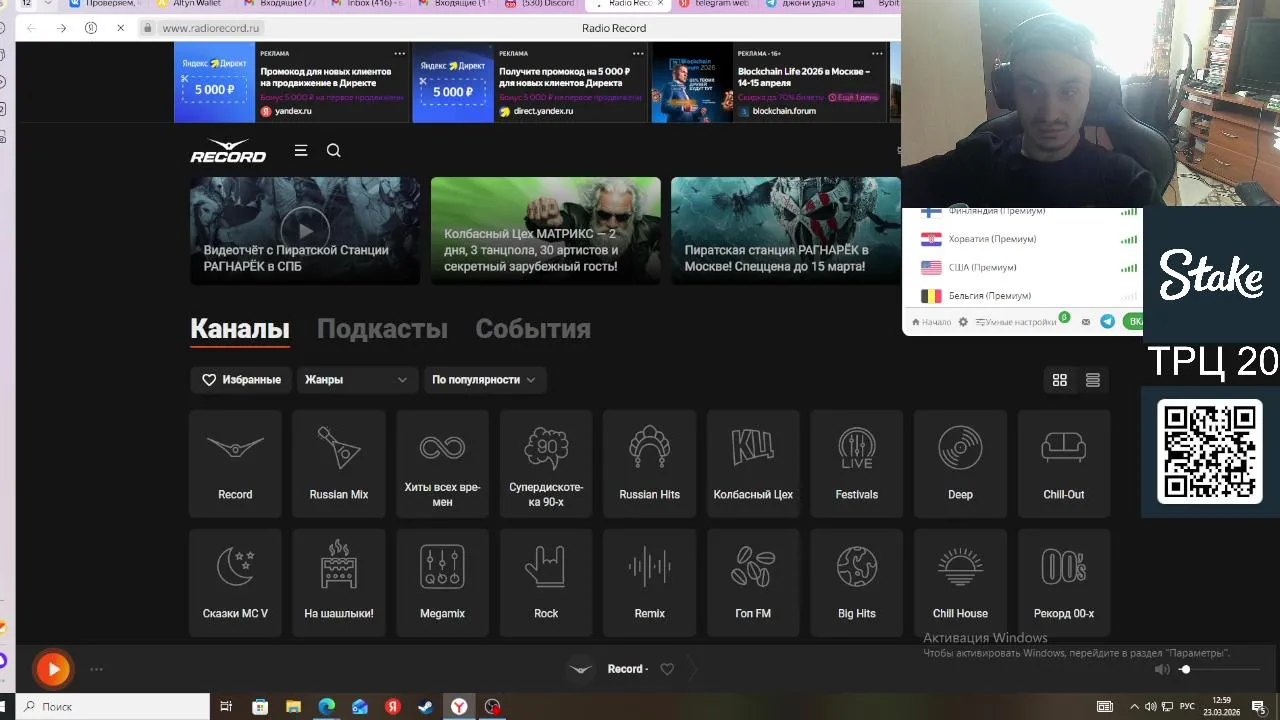Mute the player via the speaker icon
Image resolution: width=1280 pixels, height=720 pixels.
click(1161, 669)
